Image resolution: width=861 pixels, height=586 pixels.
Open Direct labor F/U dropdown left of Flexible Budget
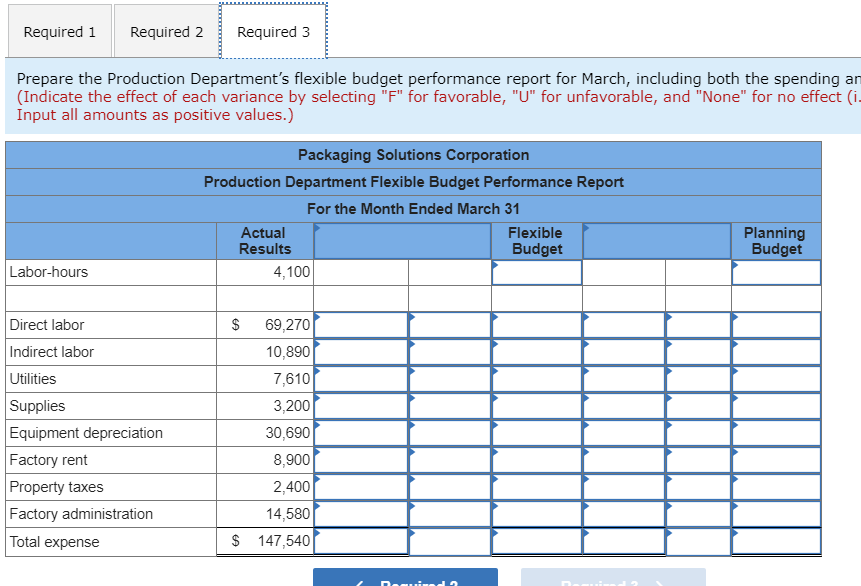tap(449, 325)
